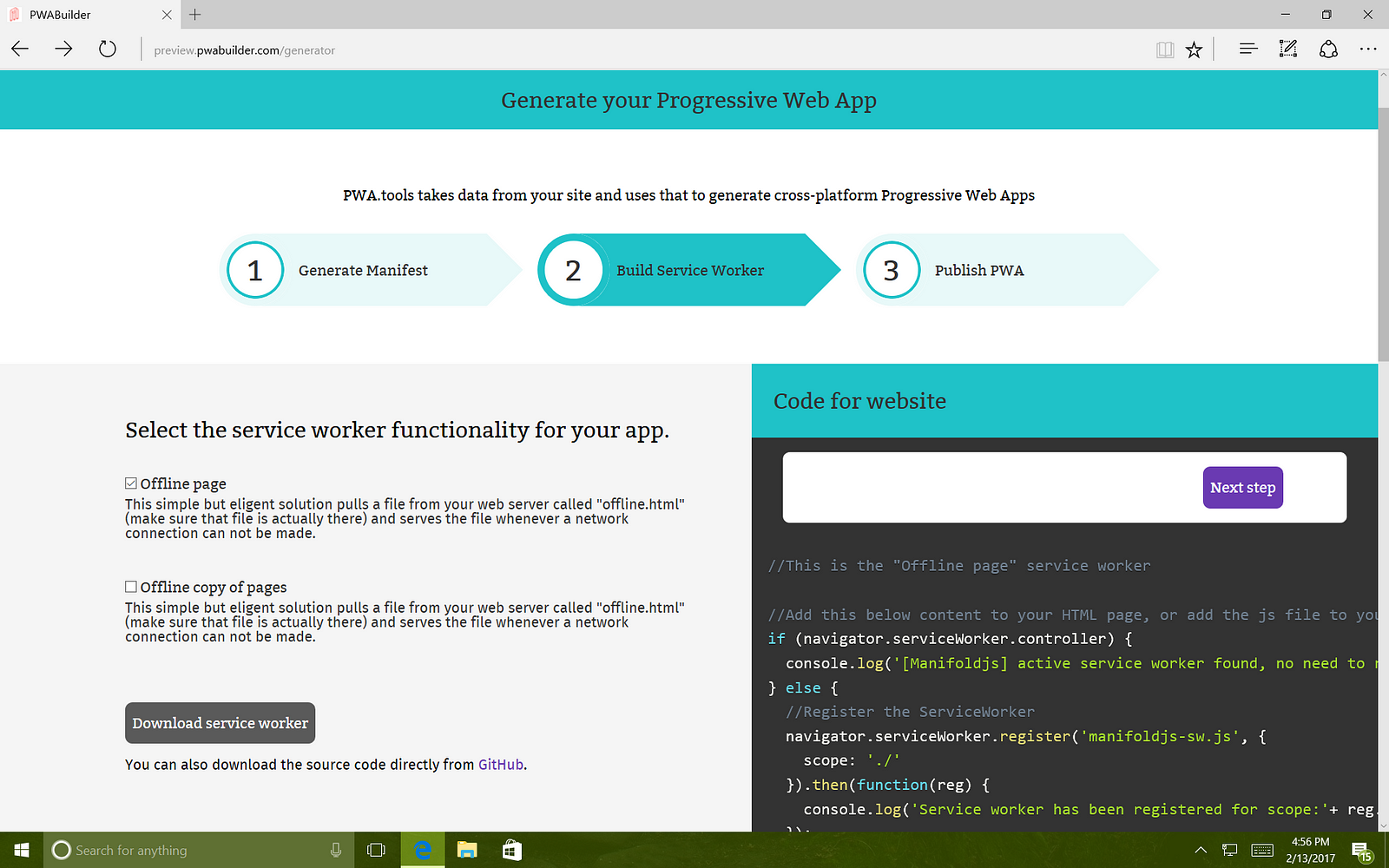Open File Explorer from taskbar
1389x868 pixels.
(x=467, y=850)
